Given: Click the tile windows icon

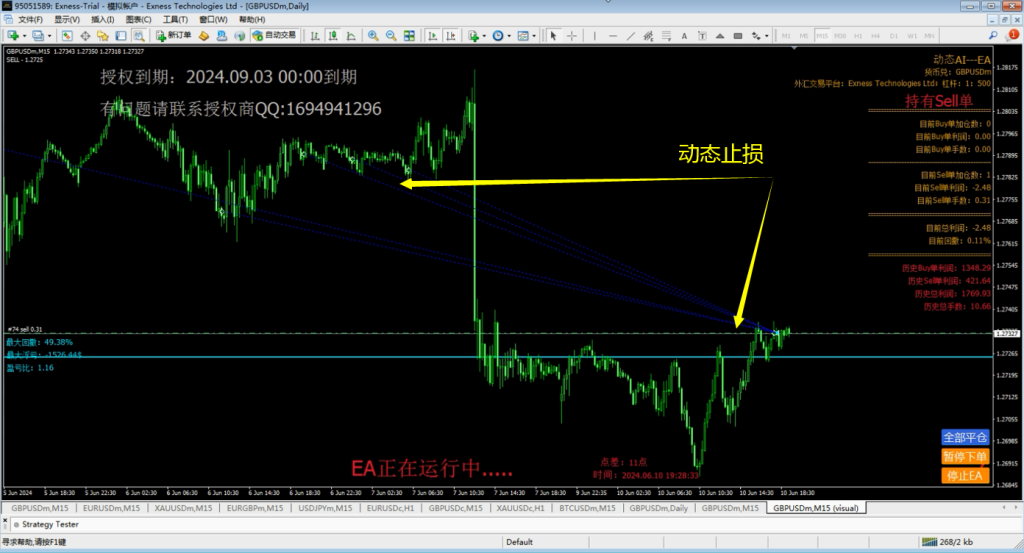Looking at the screenshot, I should 408,35.
